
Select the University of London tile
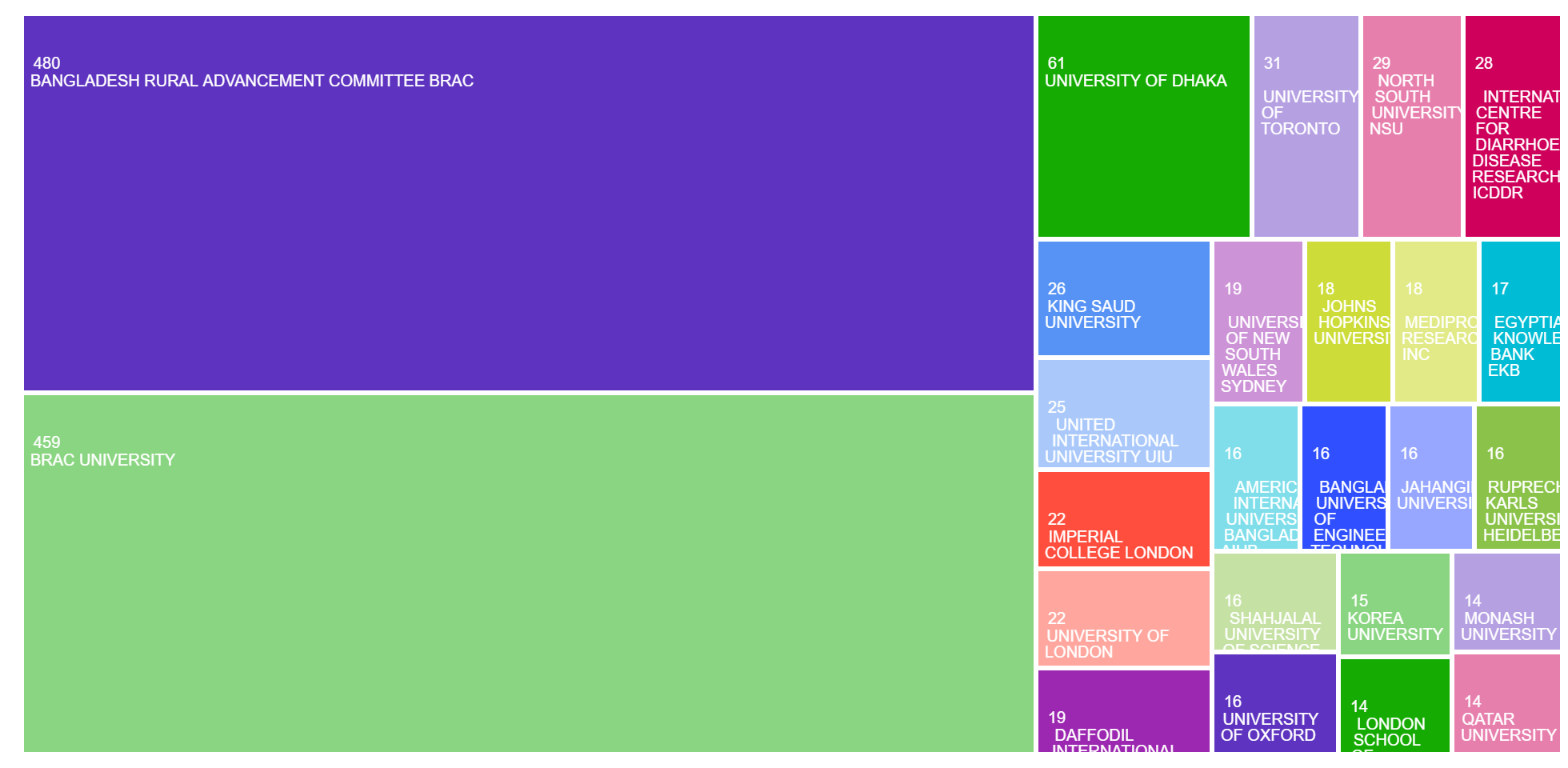click(x=1123, y=618)
